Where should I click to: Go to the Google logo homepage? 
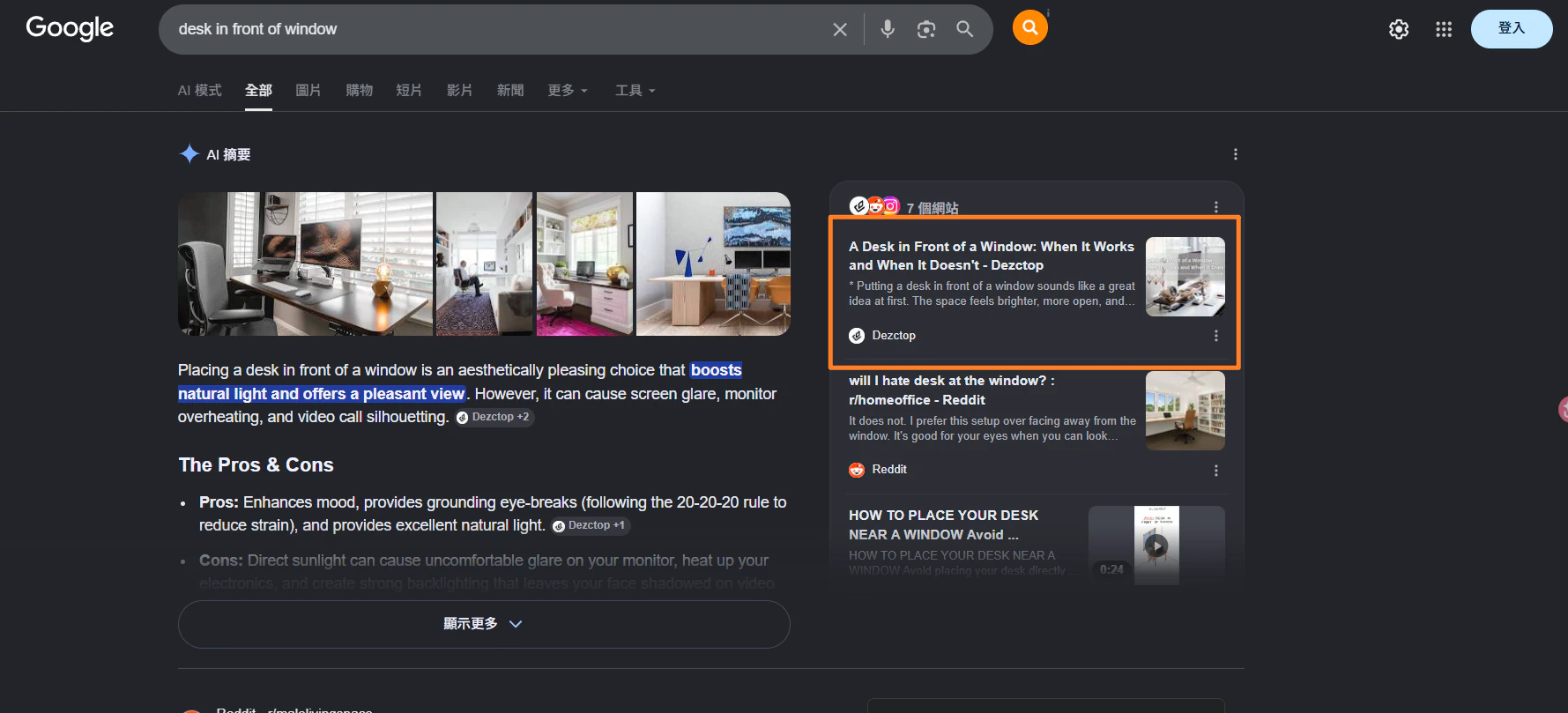[70, 29]
